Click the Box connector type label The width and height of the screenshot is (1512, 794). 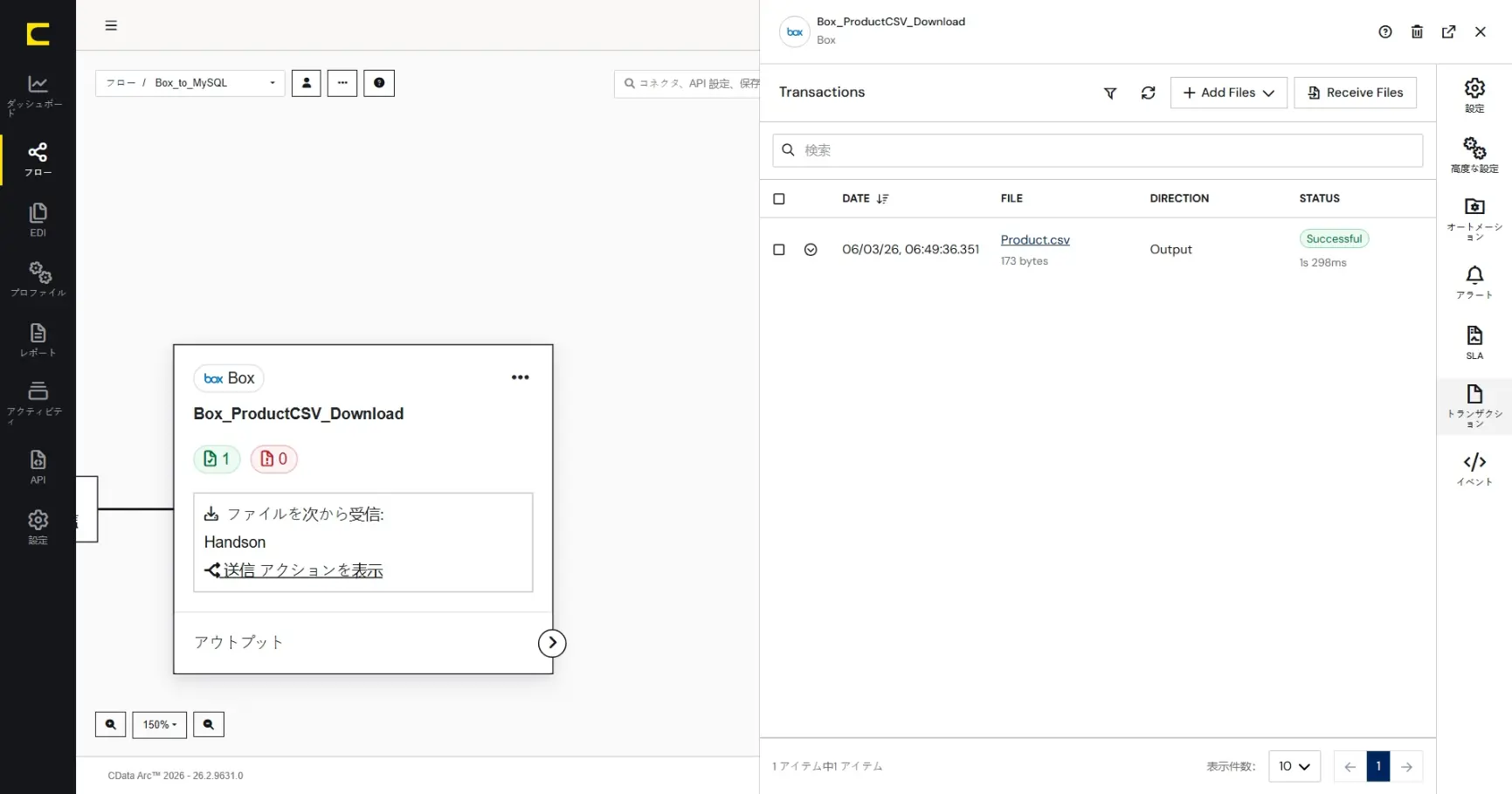pyautogui.click(x=229, y=378)
